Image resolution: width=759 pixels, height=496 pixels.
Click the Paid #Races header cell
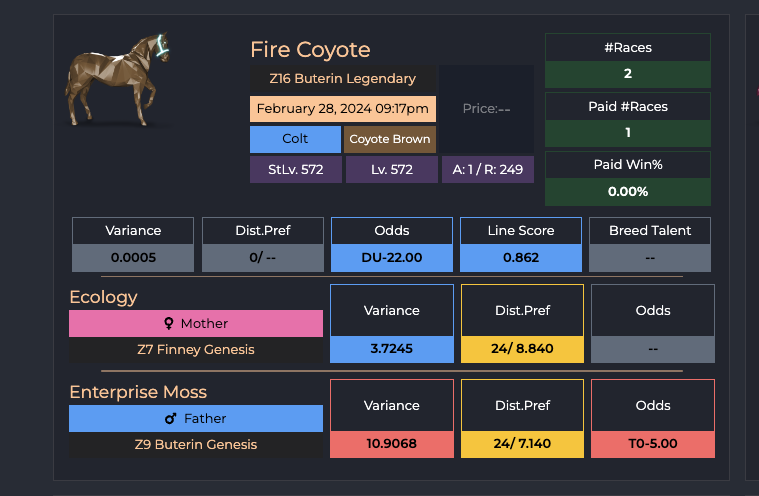[x=628, y=106]
